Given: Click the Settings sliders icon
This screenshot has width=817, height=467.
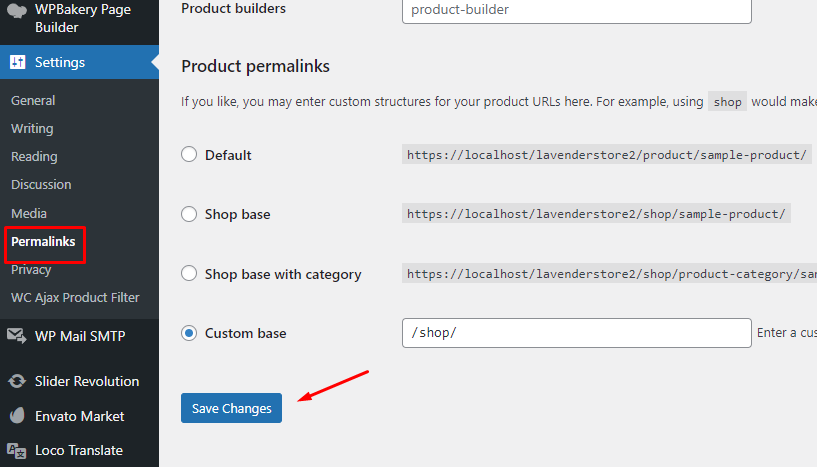Looking at the screenshot, I should (18, 62).
